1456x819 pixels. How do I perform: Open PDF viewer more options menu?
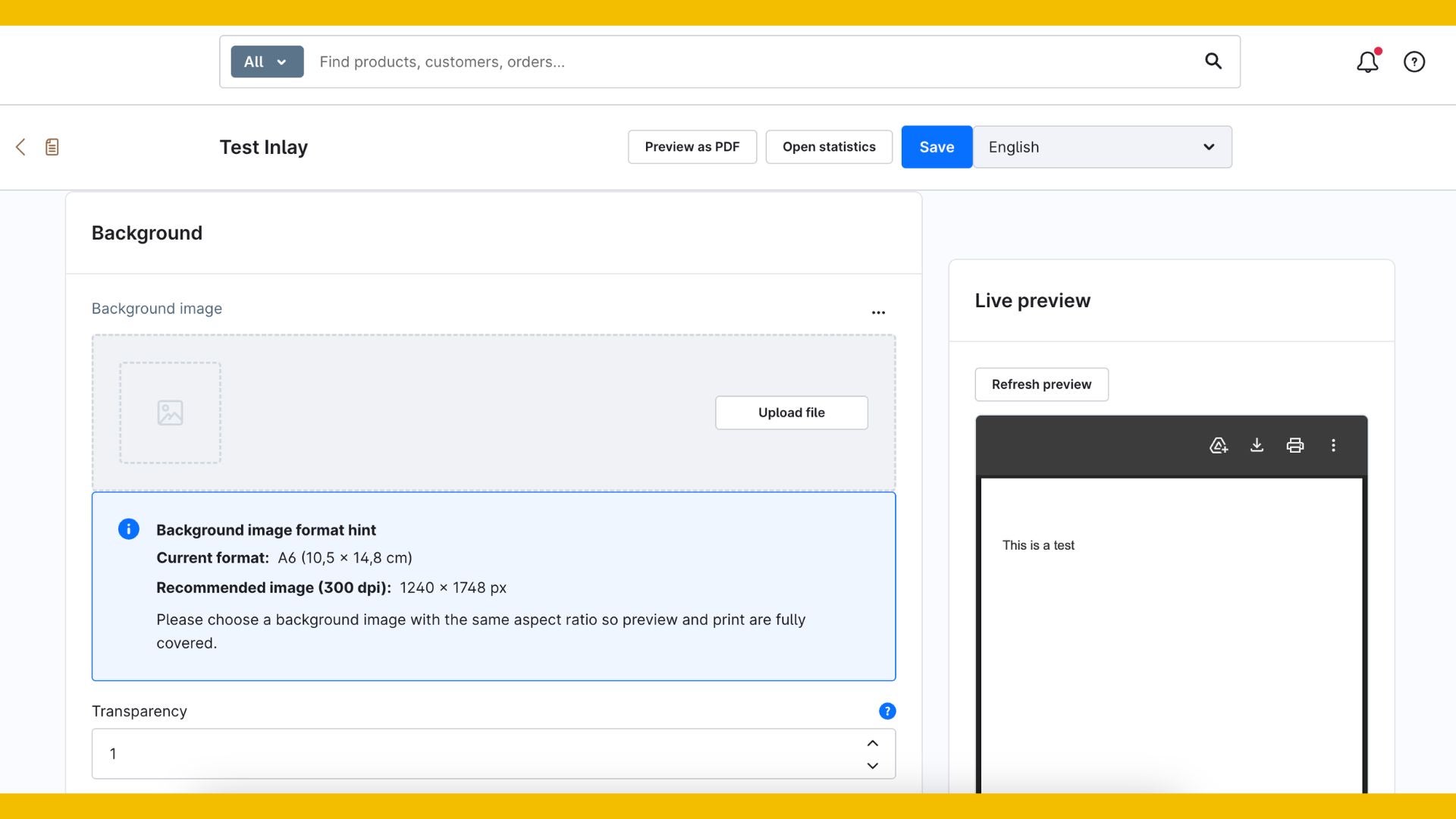pos(1333,446)
